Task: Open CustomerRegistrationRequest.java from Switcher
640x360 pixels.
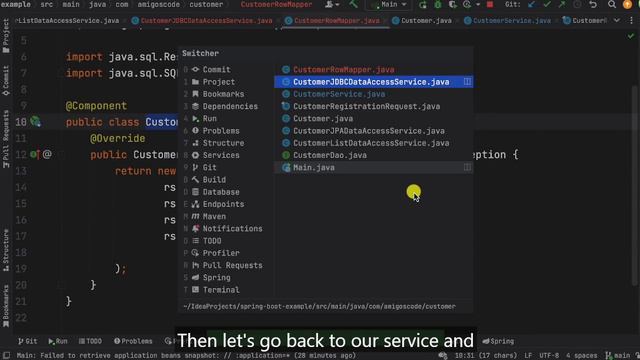Action: click(x=373, y=106)
